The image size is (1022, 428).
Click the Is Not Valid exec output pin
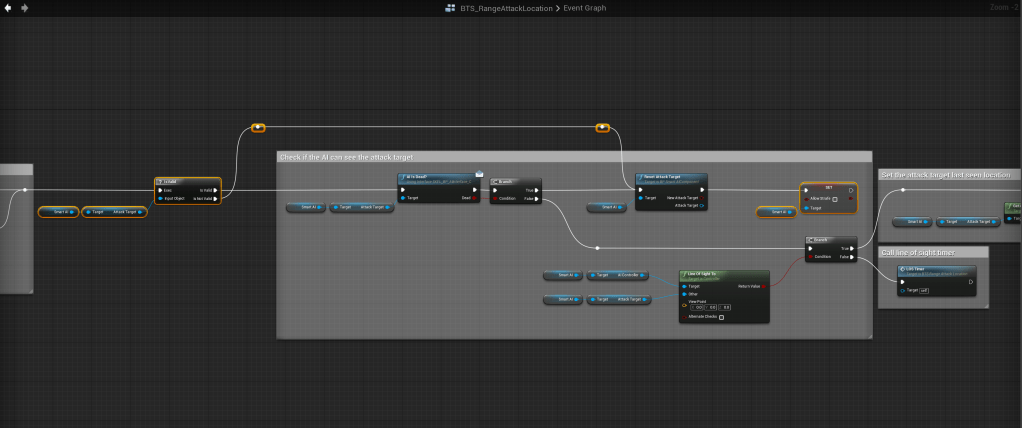(x=215, y=198)
